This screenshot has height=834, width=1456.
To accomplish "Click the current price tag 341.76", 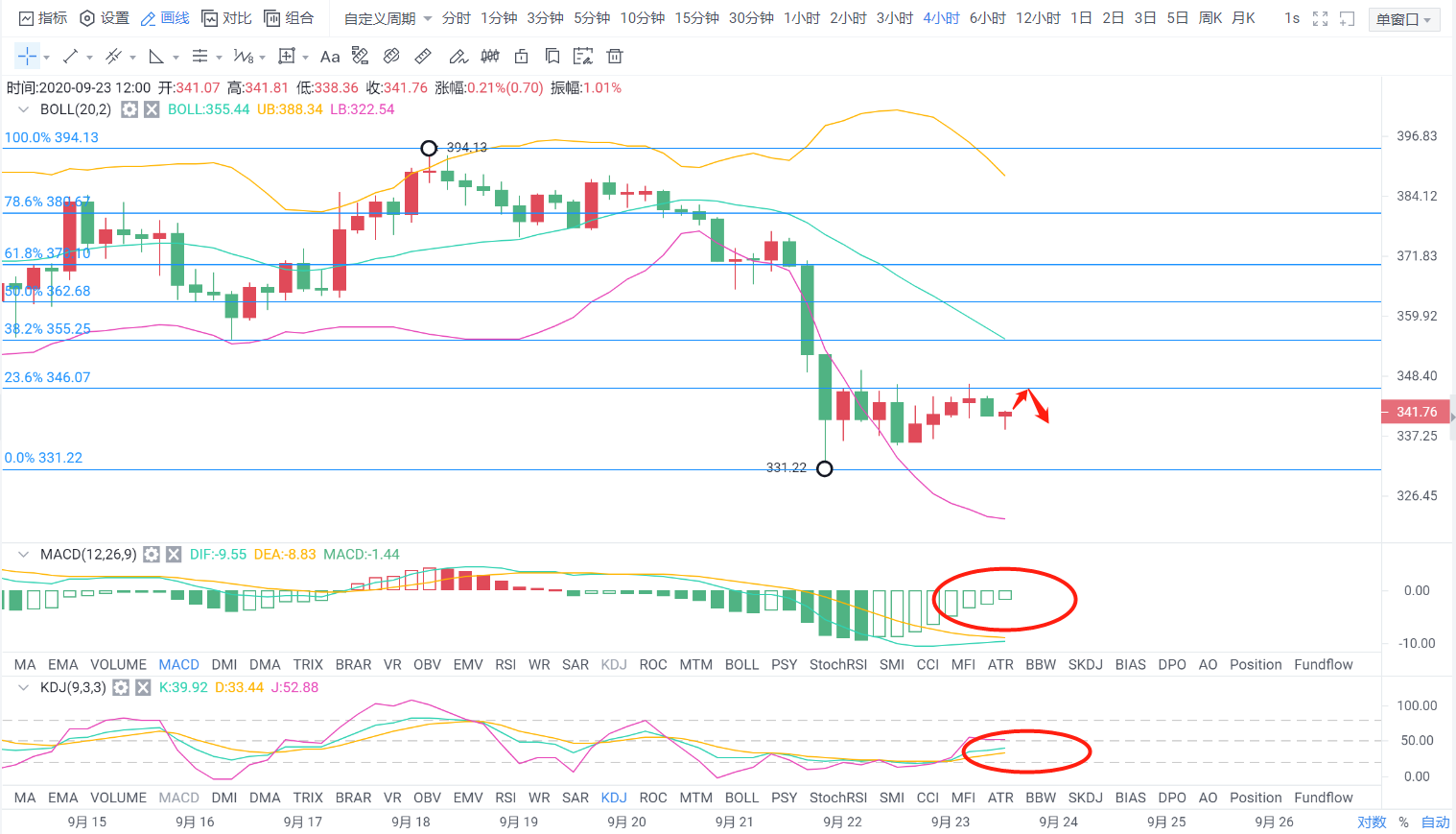I will coord(1416,412).
